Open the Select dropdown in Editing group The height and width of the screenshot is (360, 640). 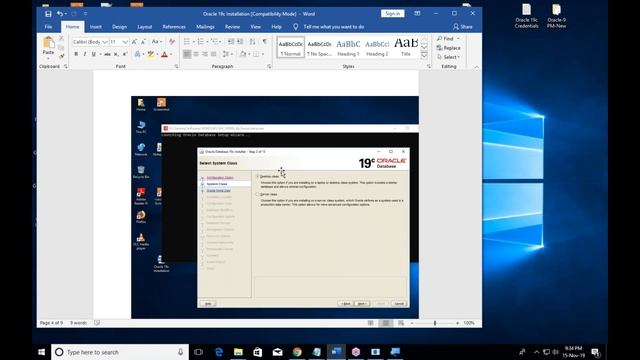(x=449, y=57)
